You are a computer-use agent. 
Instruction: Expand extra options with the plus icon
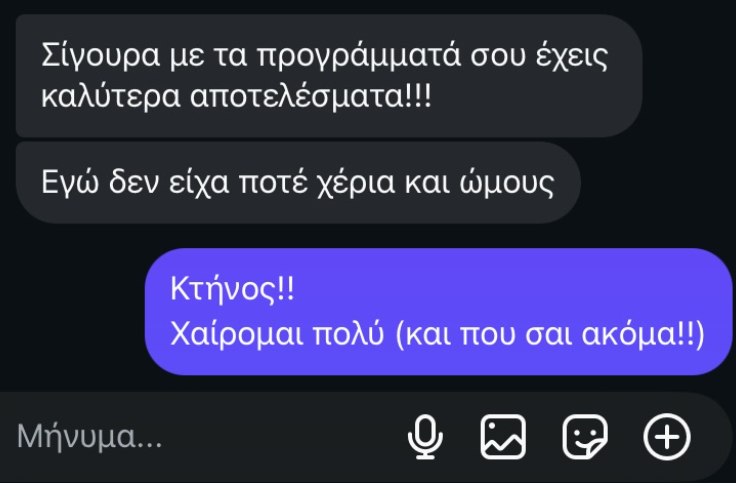667,437
